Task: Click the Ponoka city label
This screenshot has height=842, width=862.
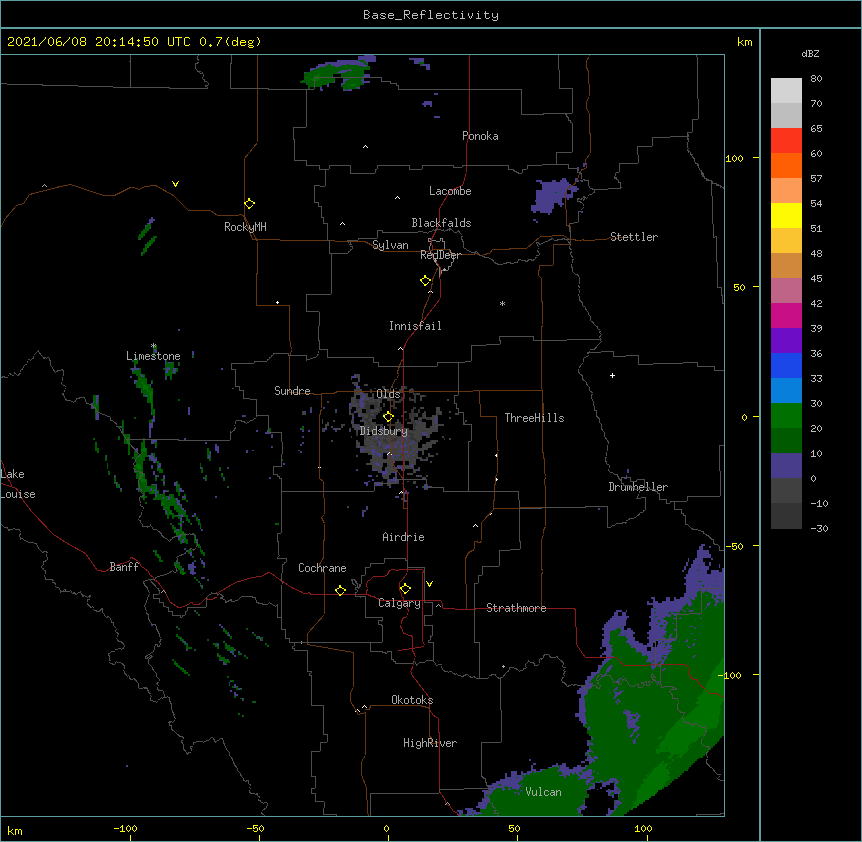Action: pos(480,136)
